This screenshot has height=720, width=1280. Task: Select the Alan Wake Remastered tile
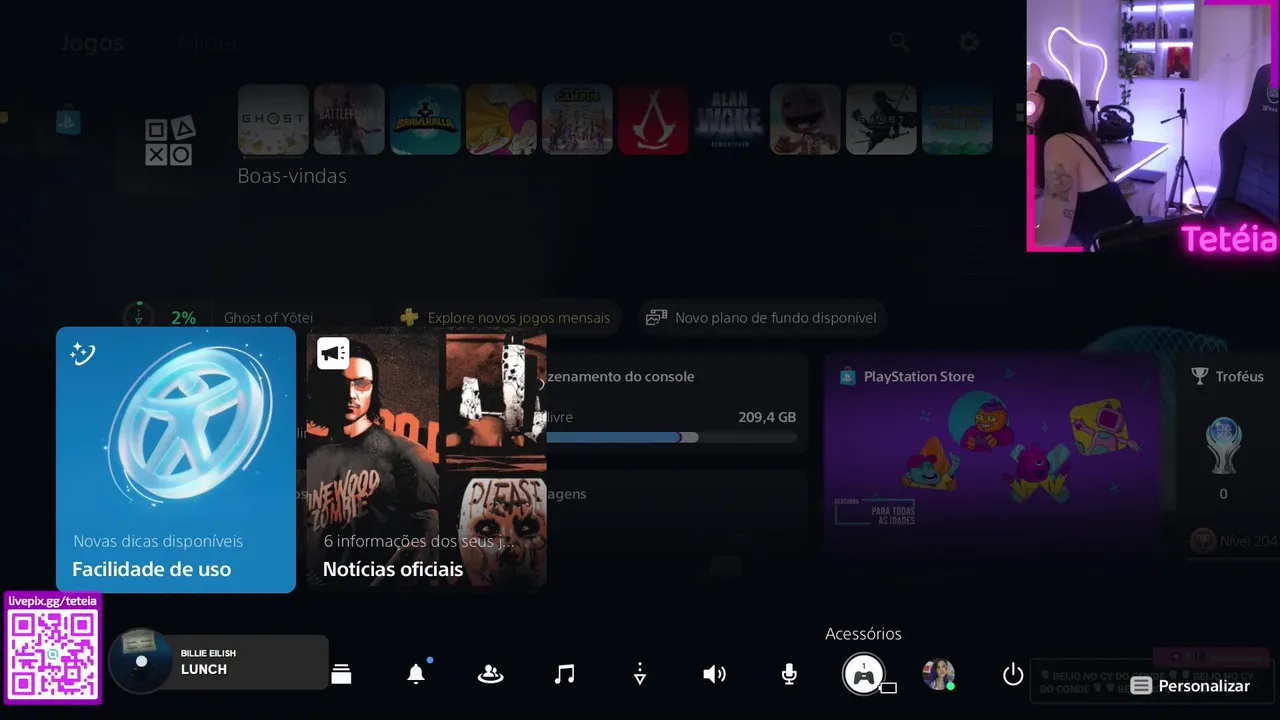729,119
